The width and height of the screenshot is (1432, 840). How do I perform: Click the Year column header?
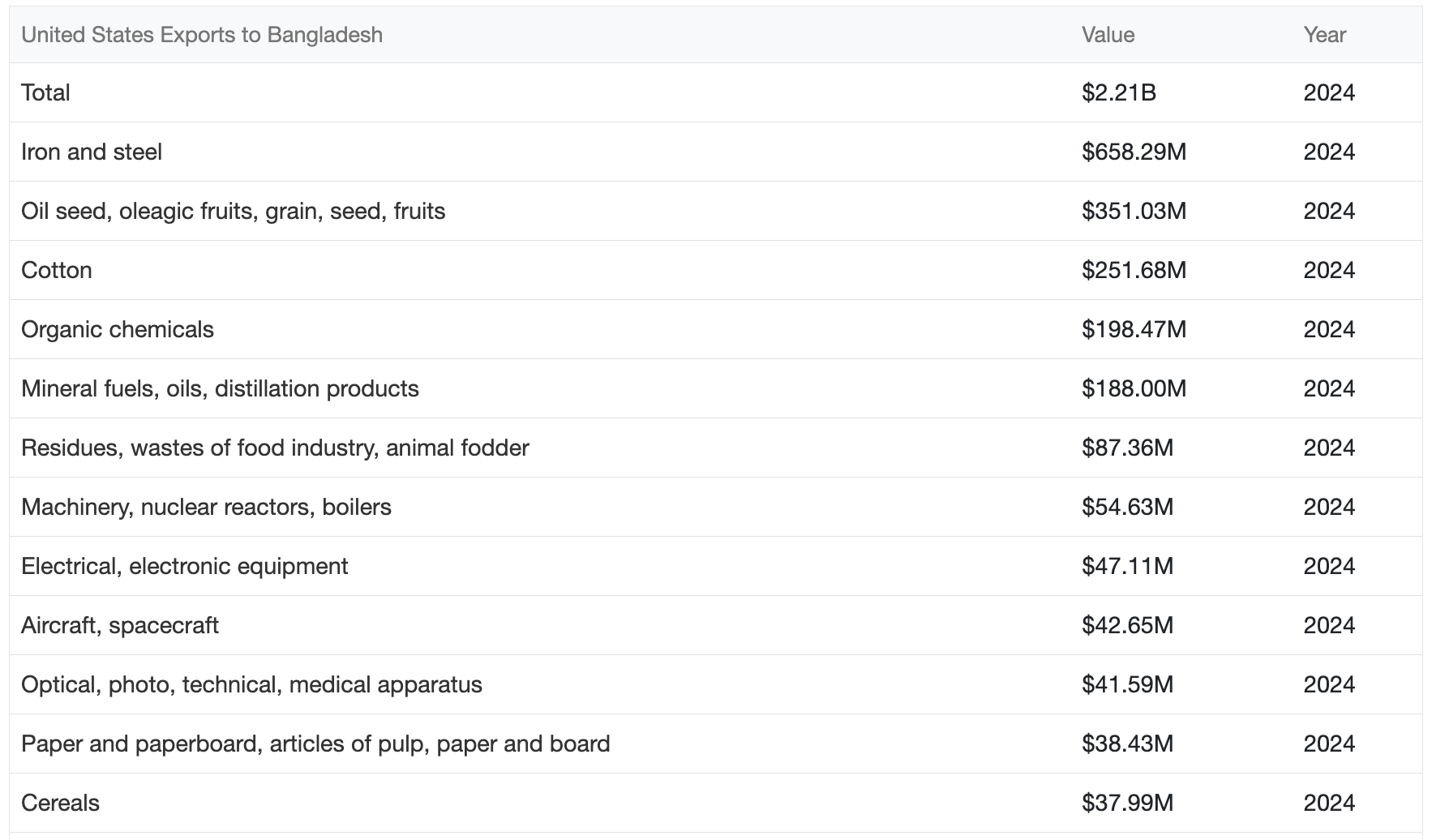(1324, 35)
